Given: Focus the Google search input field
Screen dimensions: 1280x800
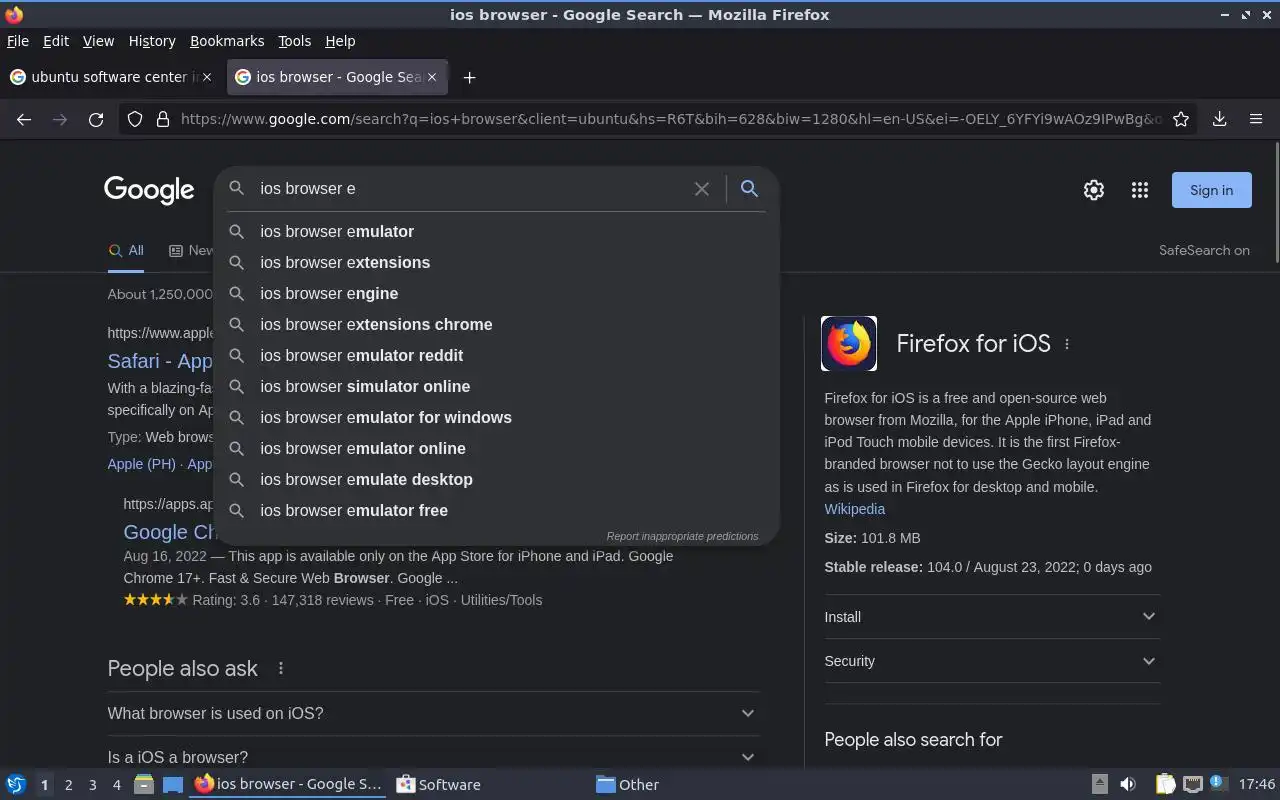Looking at the screenshot, I should 470,189.
